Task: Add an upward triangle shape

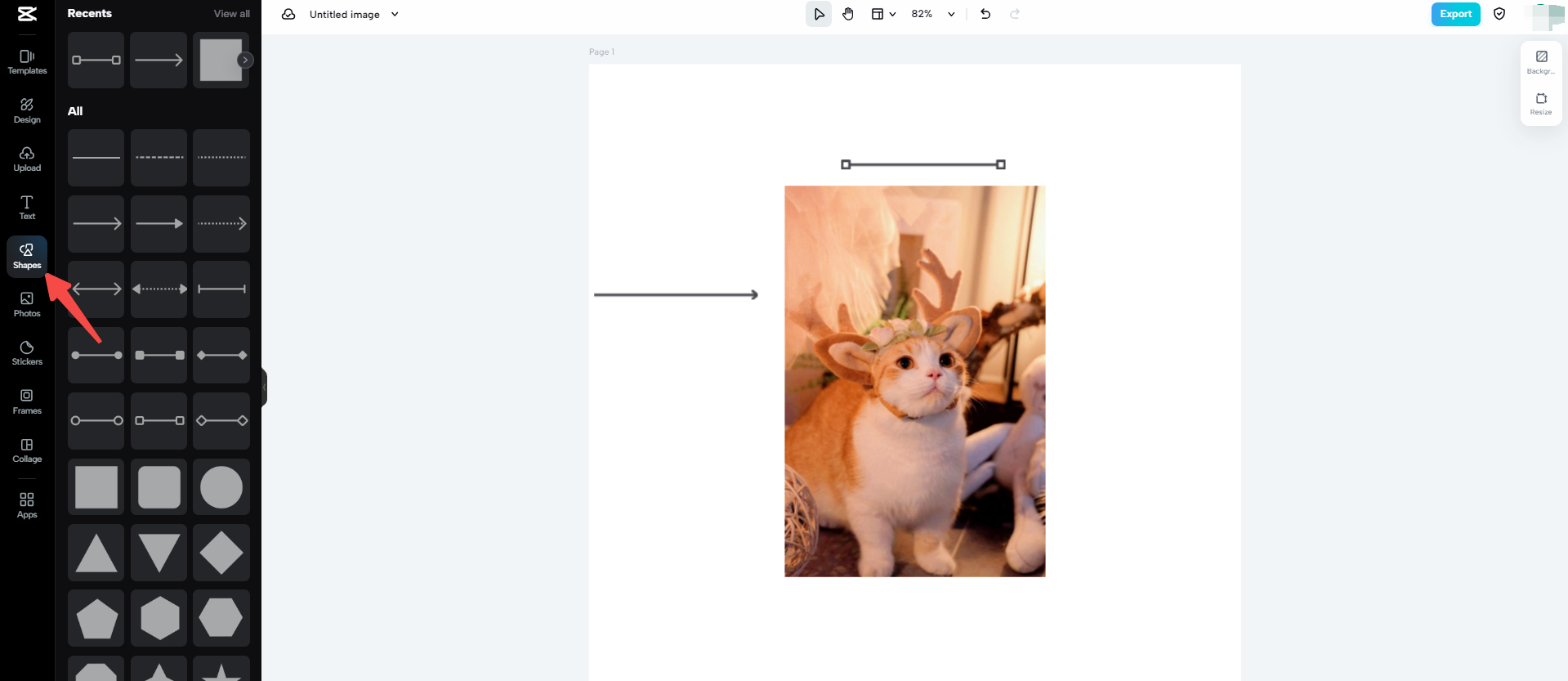Action: pyautogui.click(x=96, y=553)
